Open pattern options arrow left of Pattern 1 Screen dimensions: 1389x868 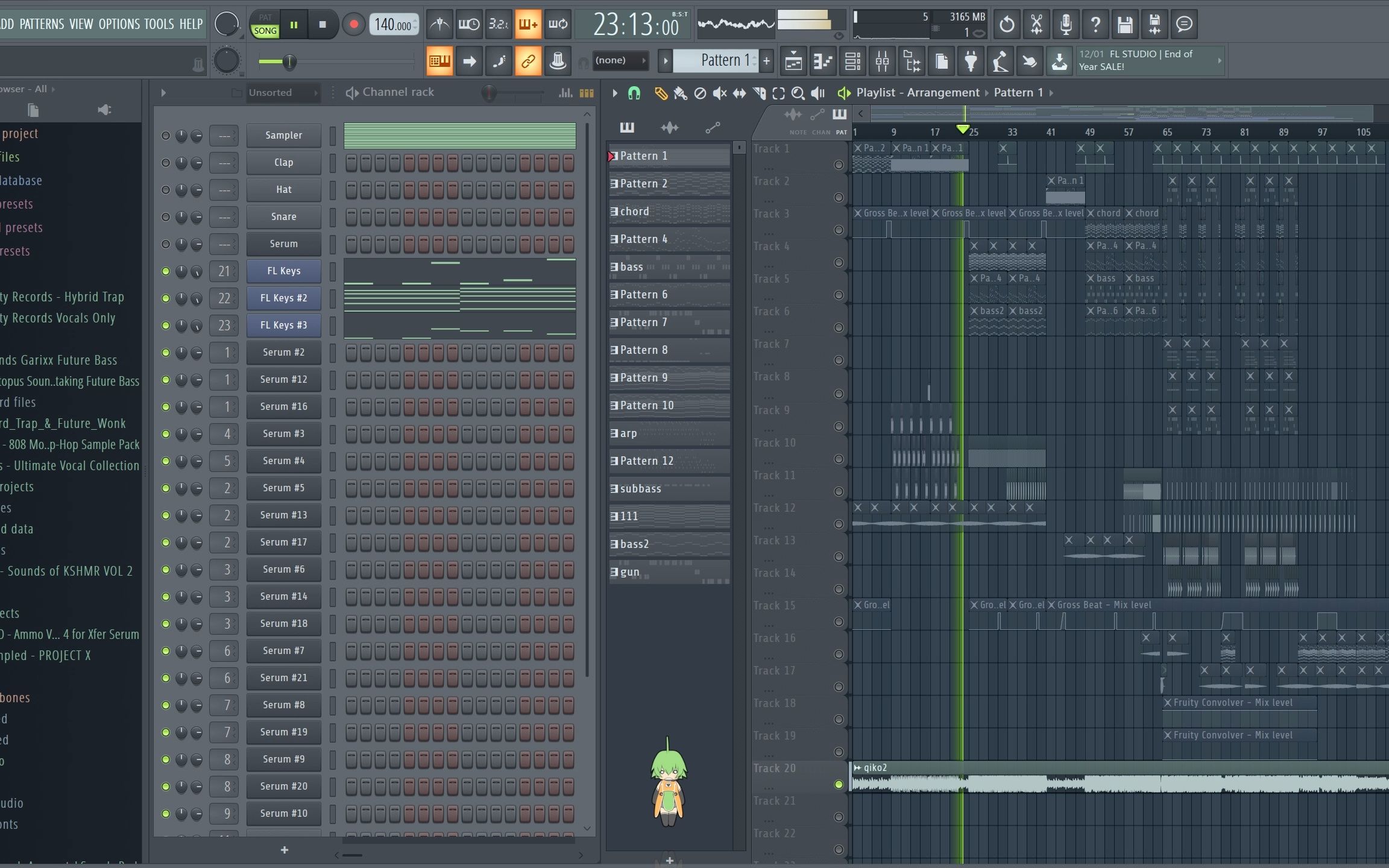pyautogui.click(x=666, y=60)
